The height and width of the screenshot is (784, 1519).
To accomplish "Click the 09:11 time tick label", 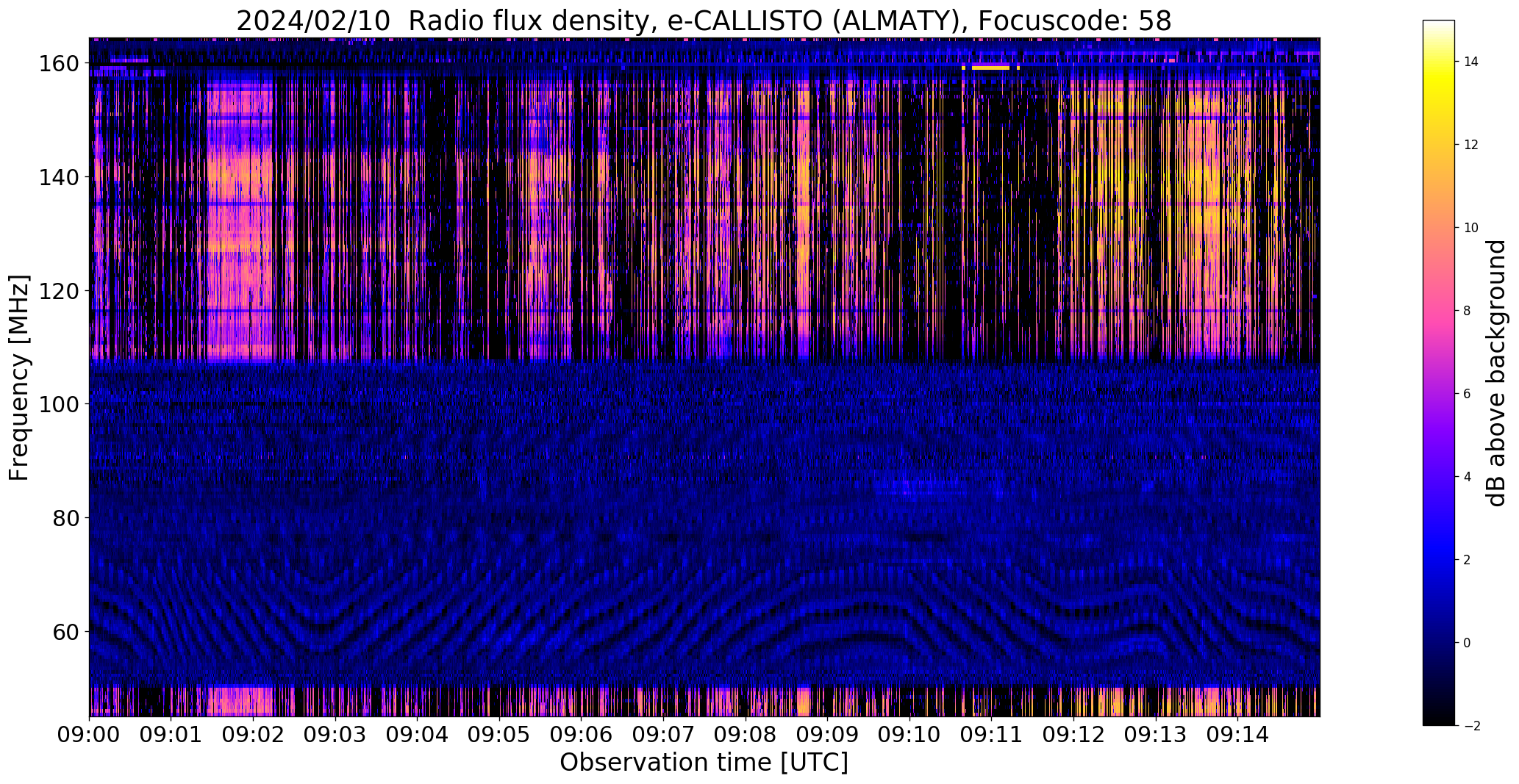I will click(991, 734).
